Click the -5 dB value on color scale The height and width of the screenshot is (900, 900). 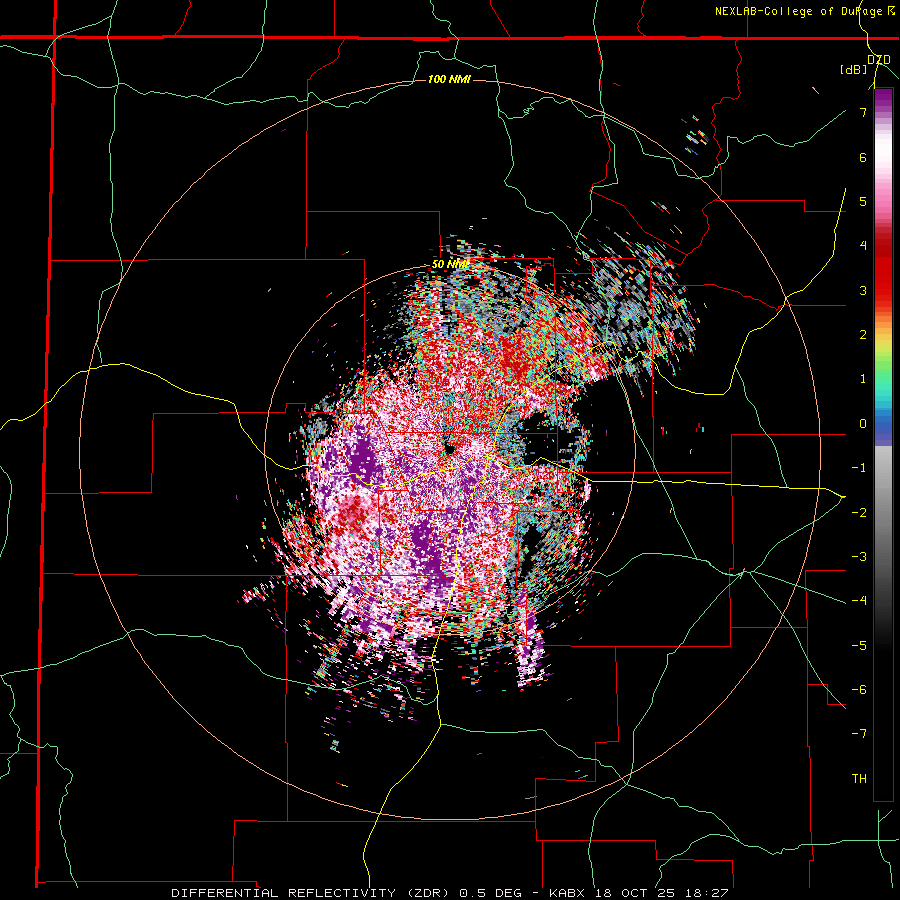pos(859,645)
